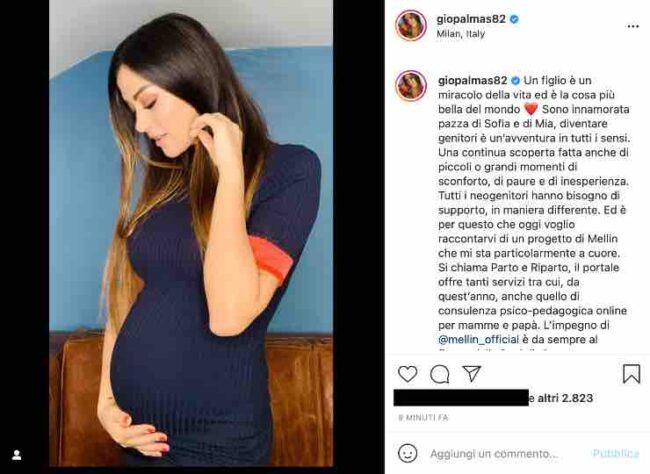Open comments via speech bubble icon
This screenshot has height=474, width=650.
[439, 374]
